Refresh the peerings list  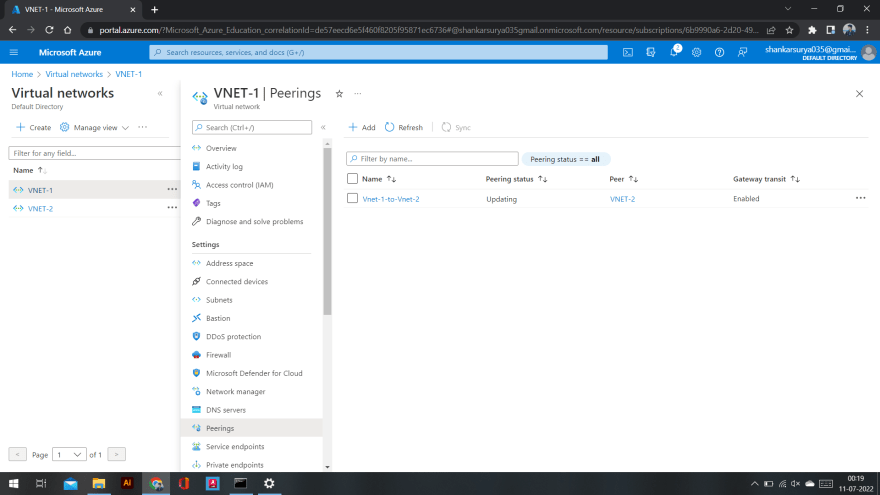coord(404,127)
